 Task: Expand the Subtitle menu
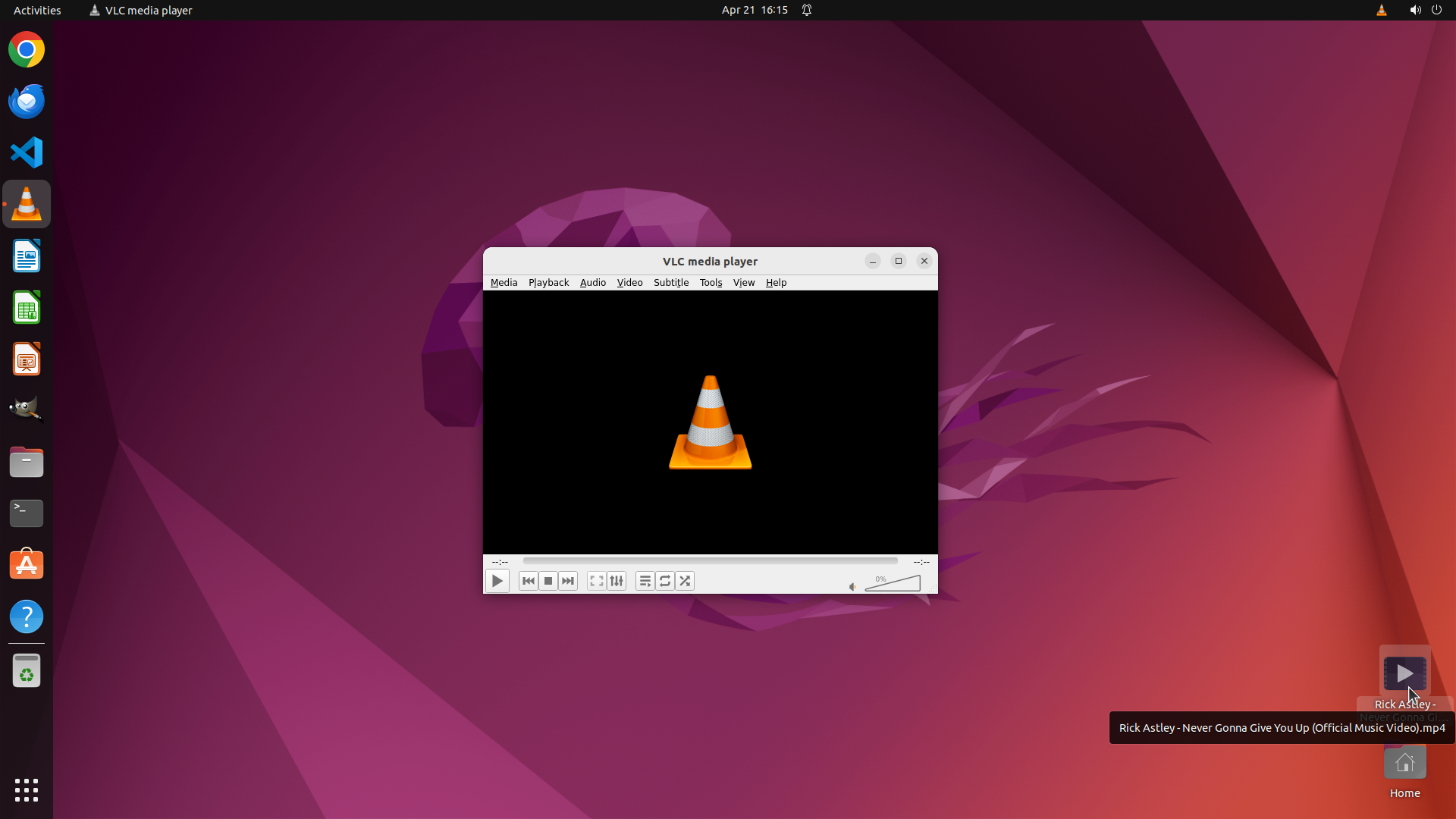click(x=670, y=282)
